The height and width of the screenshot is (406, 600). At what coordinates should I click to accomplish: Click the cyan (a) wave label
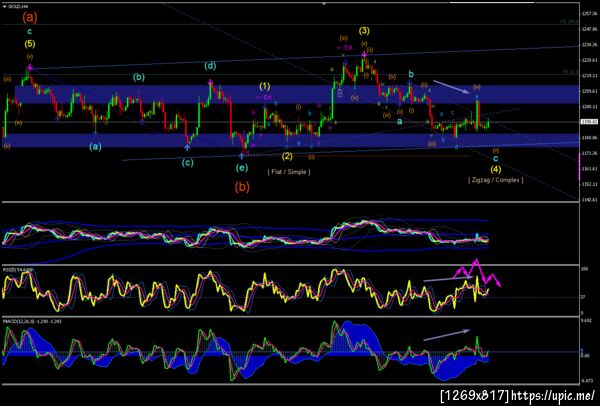point(95,146)
